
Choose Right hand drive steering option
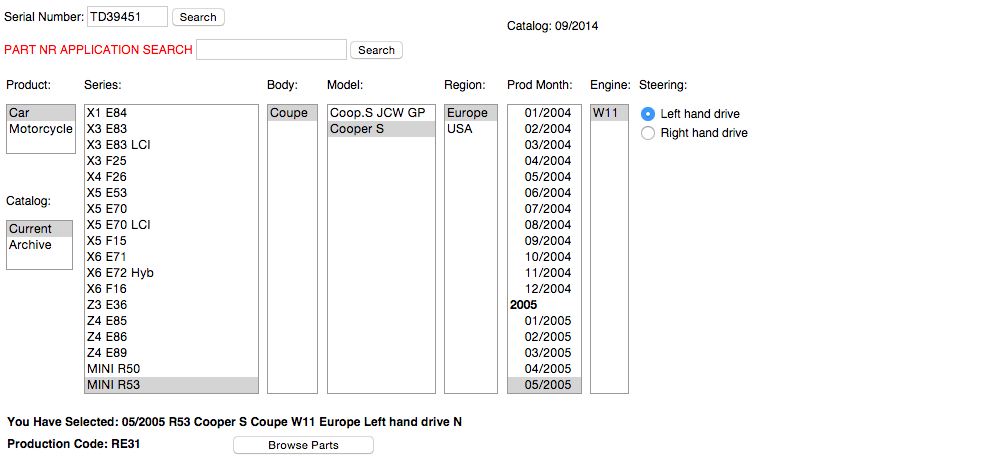tap(648, 133)
